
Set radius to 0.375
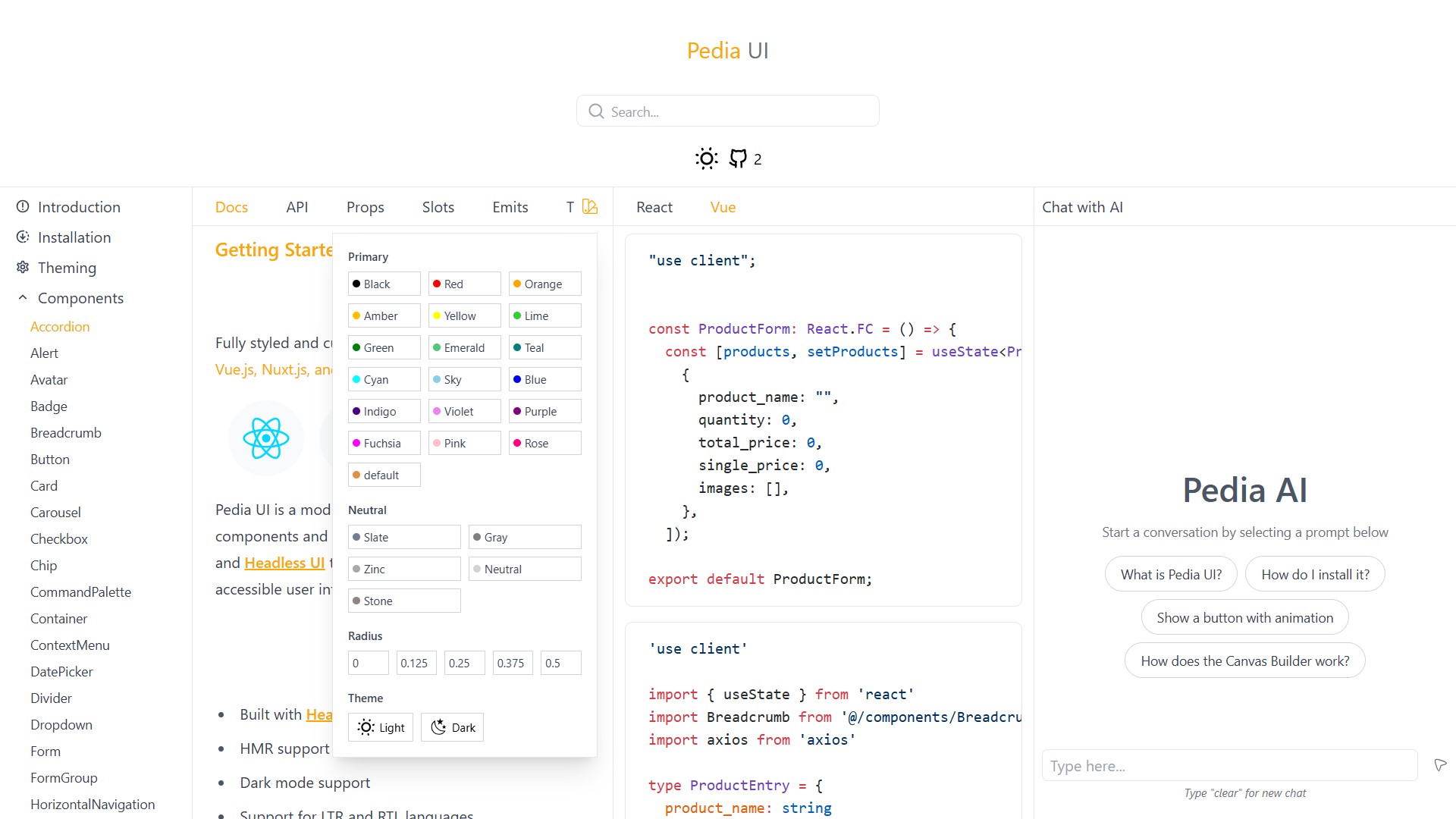(x=512, y=663)
